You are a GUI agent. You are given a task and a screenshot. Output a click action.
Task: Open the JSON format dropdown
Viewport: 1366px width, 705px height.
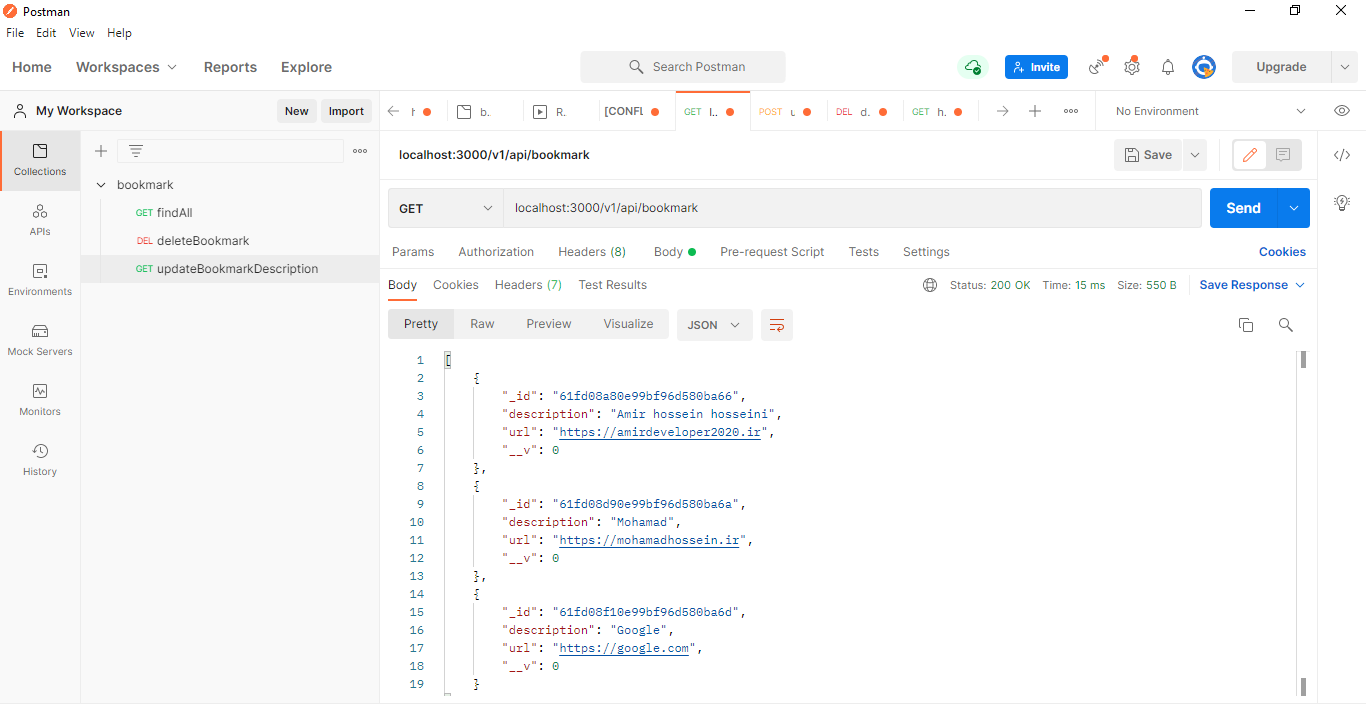[x=715, y=325]
